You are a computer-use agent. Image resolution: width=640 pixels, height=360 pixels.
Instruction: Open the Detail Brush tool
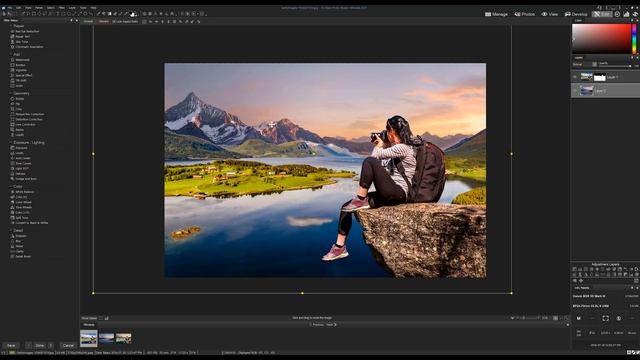(x=22, y=256)
